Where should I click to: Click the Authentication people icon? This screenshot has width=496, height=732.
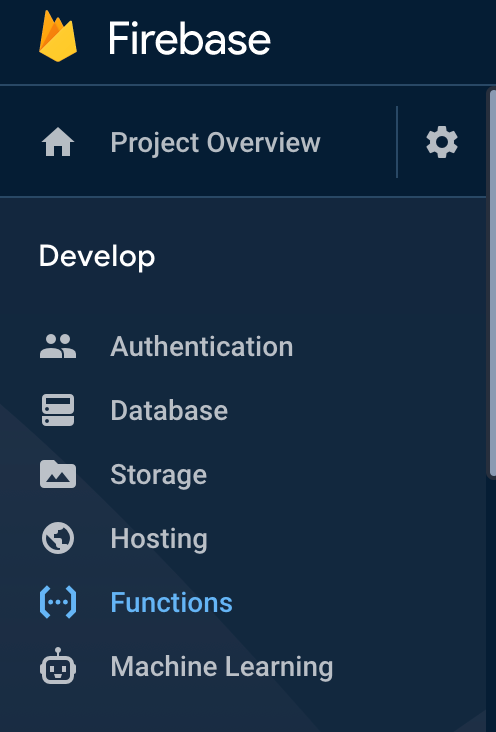point(58,346)
